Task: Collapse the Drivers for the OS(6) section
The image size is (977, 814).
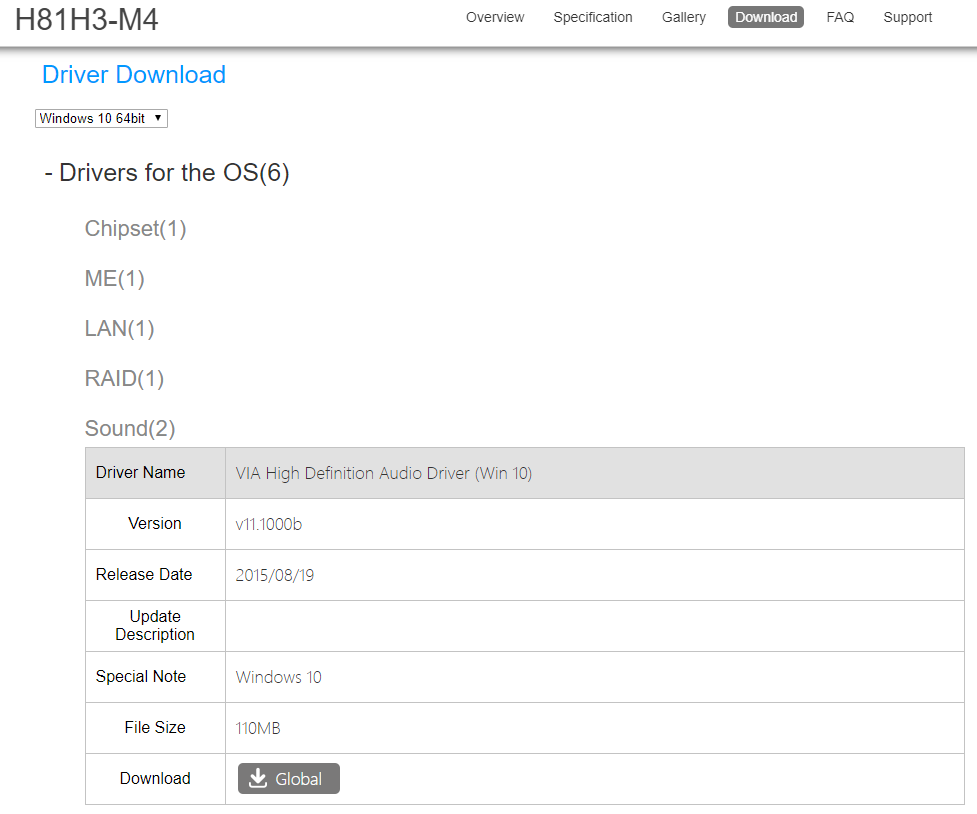Action: (x=167, y=173)
